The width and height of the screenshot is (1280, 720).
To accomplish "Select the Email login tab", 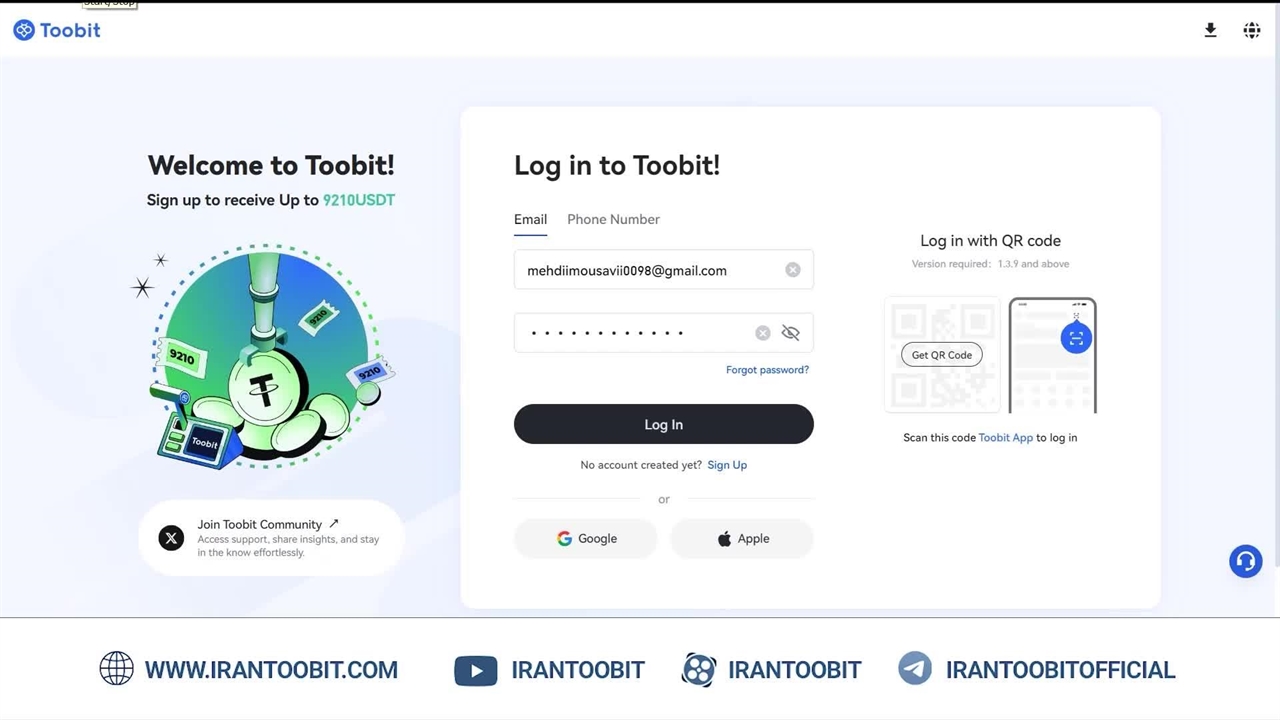I will [530, 219].
